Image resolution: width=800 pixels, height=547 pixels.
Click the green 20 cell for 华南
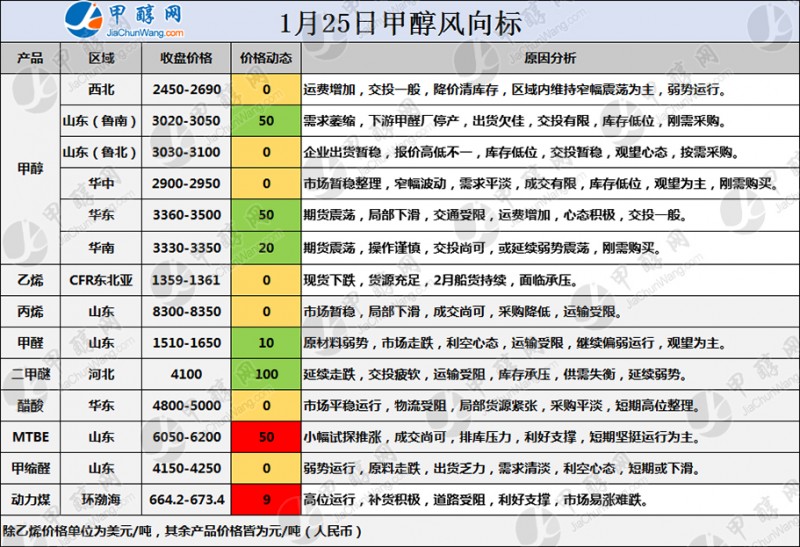pos(266,248)
